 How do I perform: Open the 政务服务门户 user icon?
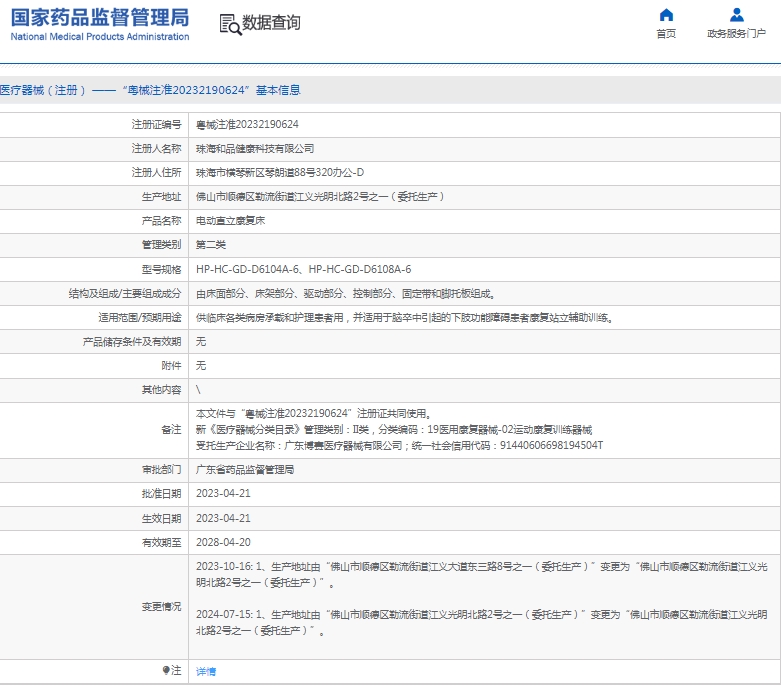click(737, 15)
